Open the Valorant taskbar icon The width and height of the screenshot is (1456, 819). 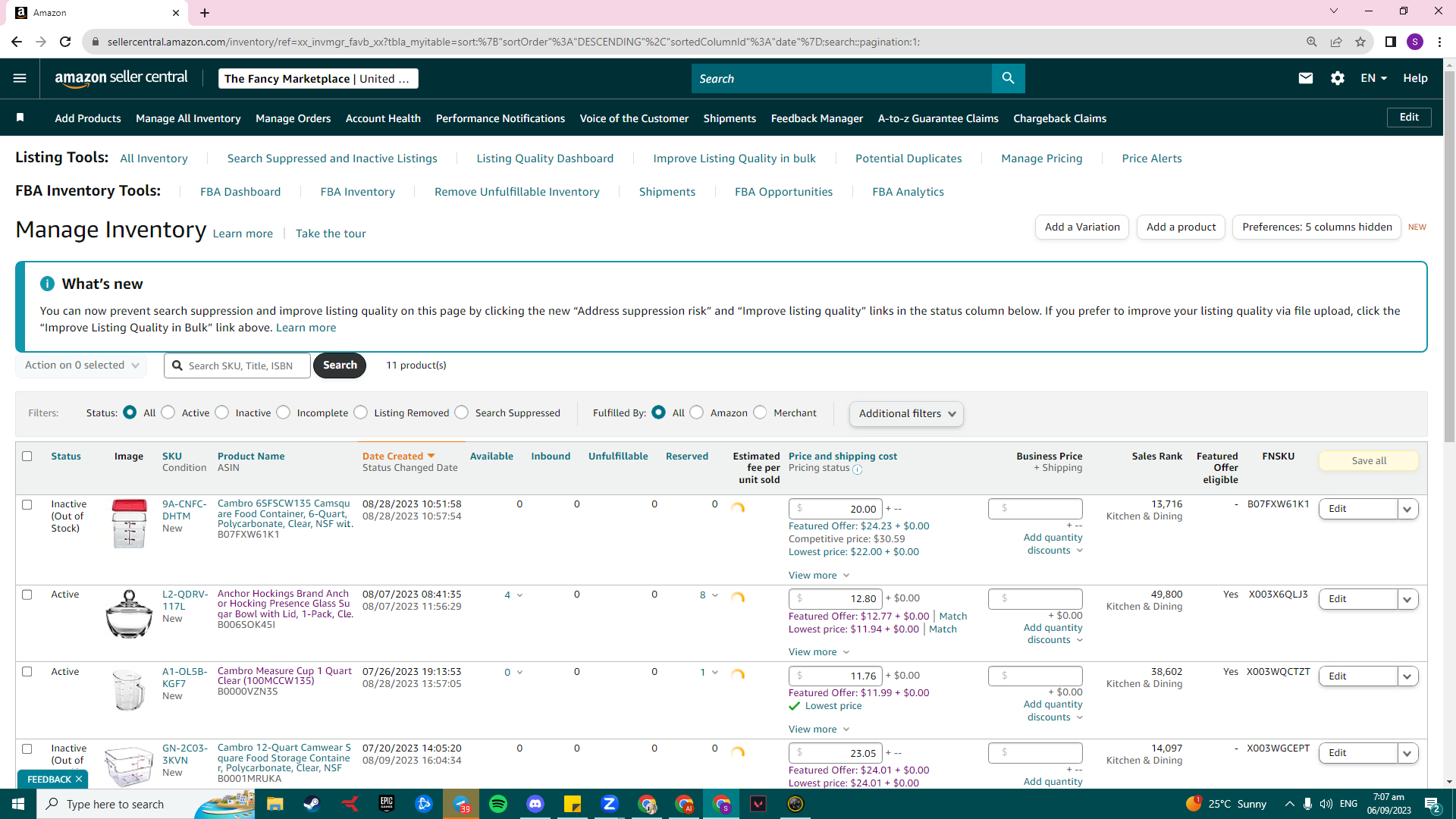click(758, 804)
